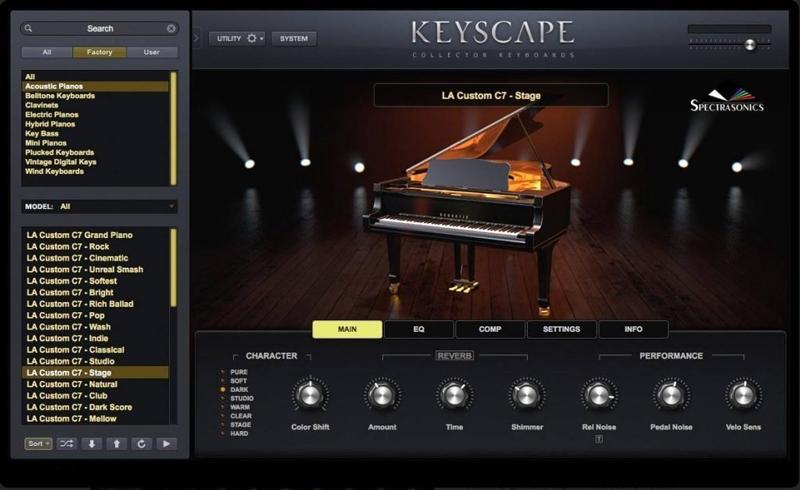Collapse the browser with side arrow
The width and height of the screenshot is (800, 490).
point(196,38)
